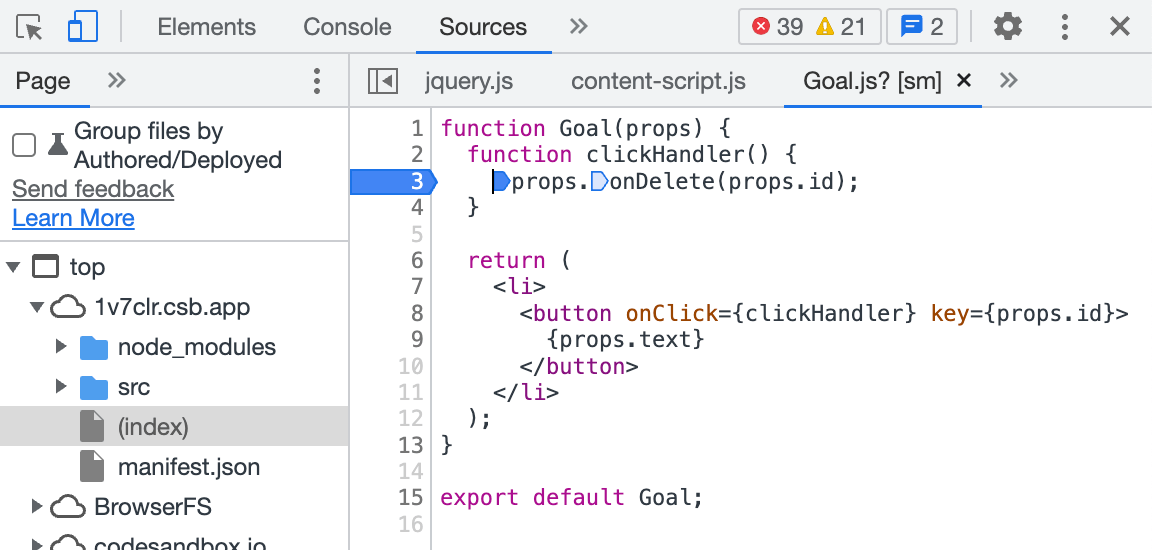
Task: Click the "return (" statement
Action: (x=519, y=261)
